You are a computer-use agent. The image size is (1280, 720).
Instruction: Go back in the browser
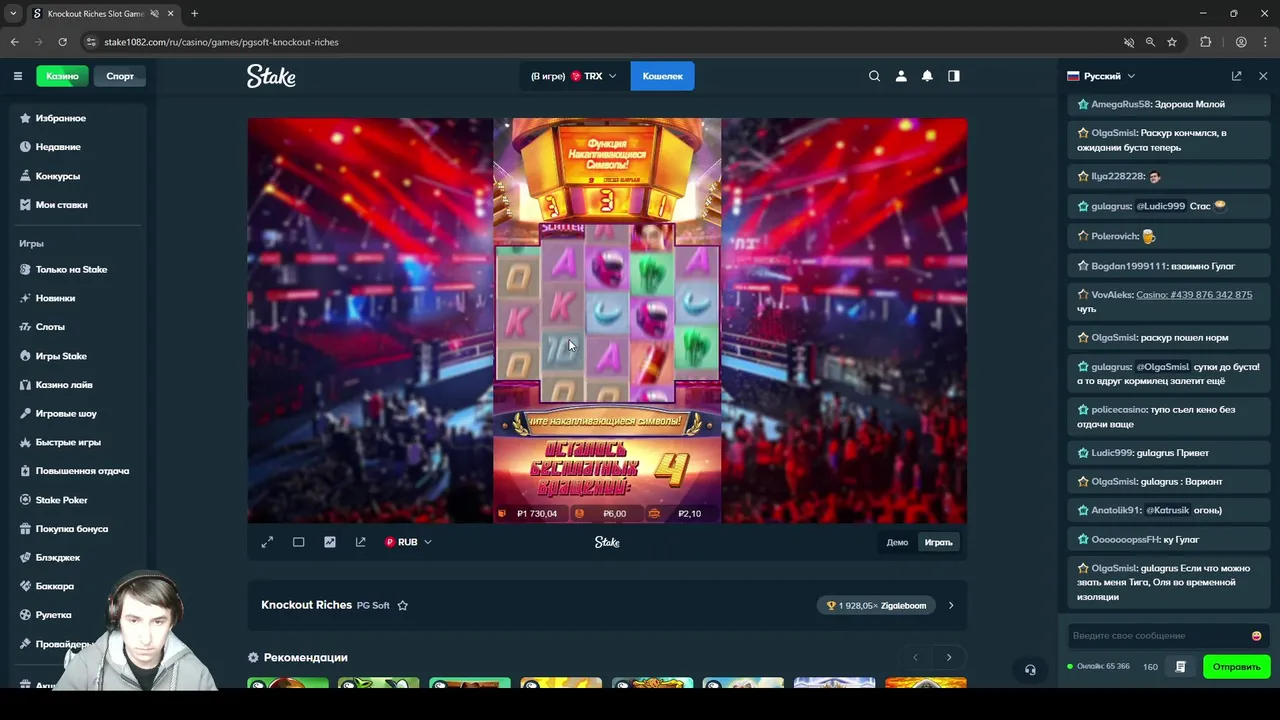click(14, 42)
